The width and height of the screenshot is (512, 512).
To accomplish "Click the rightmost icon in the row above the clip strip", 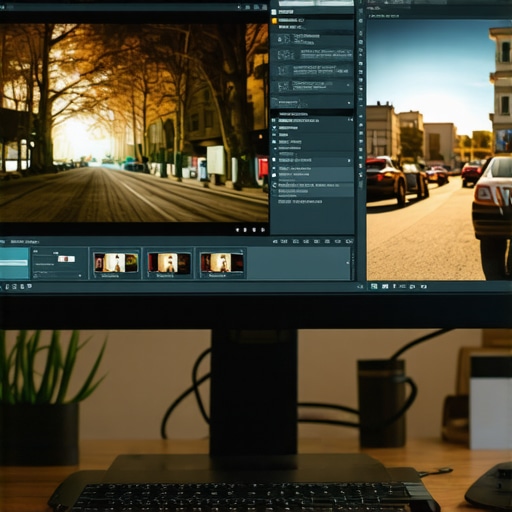I will pyautogui.click(x=349, y=241).
